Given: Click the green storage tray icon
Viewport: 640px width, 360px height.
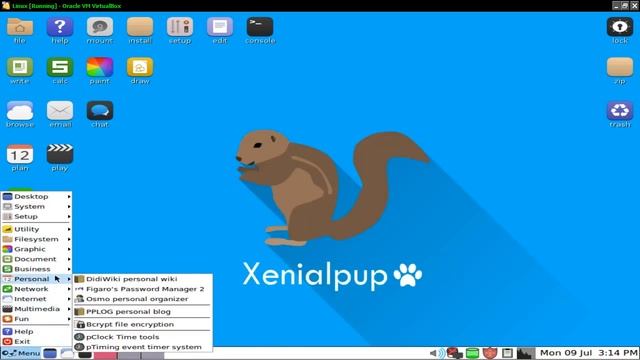Looking at the screenshot, I should point(472,353).
